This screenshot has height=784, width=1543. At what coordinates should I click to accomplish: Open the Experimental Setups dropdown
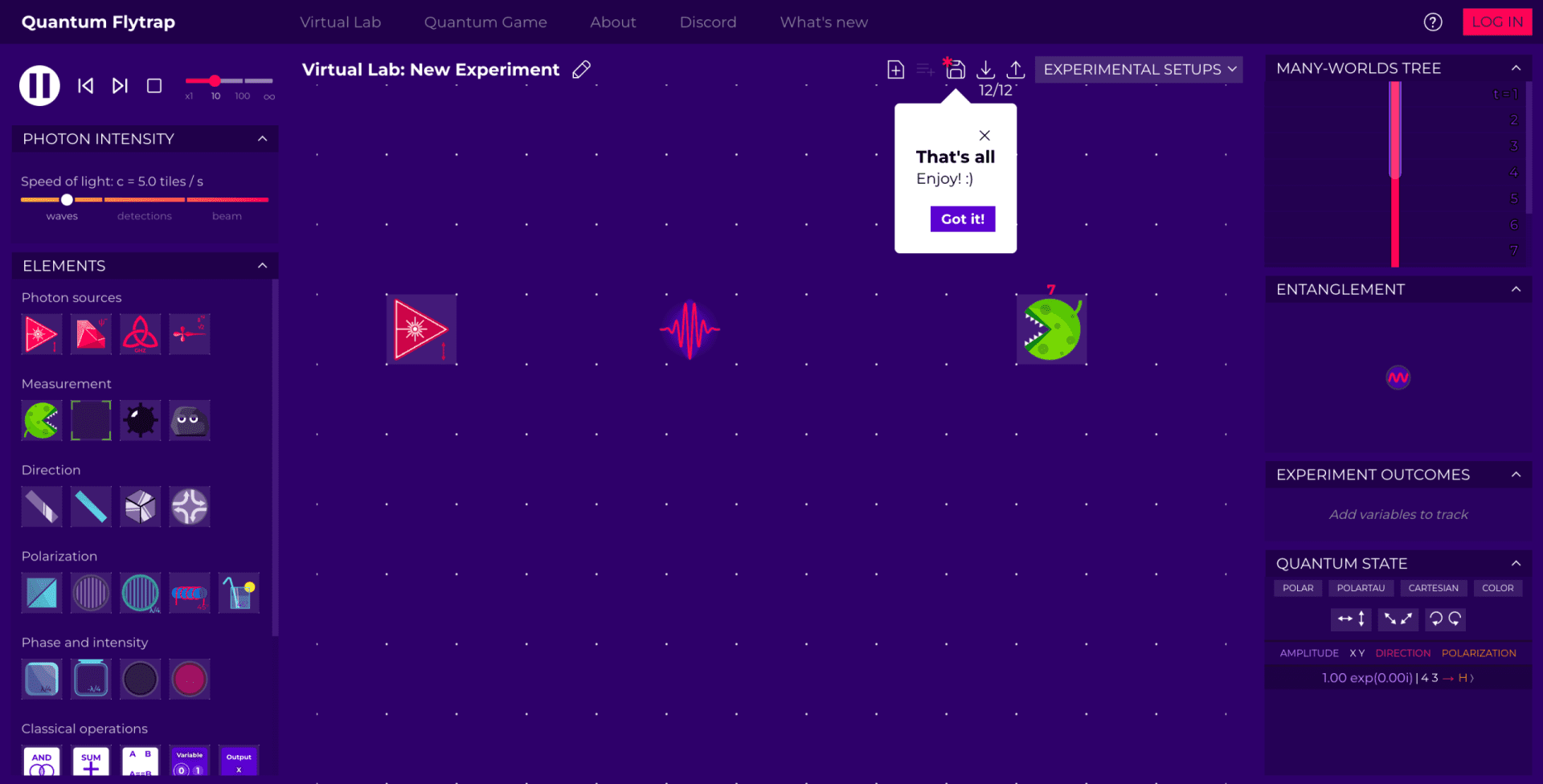click(1138, 70)
